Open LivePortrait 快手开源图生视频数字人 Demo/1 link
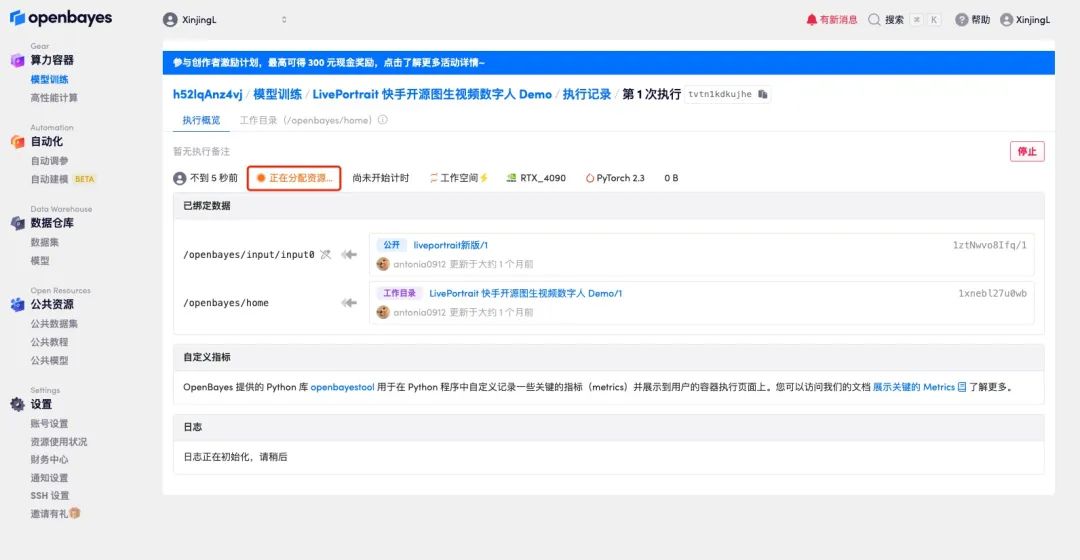 pos(526,293)
